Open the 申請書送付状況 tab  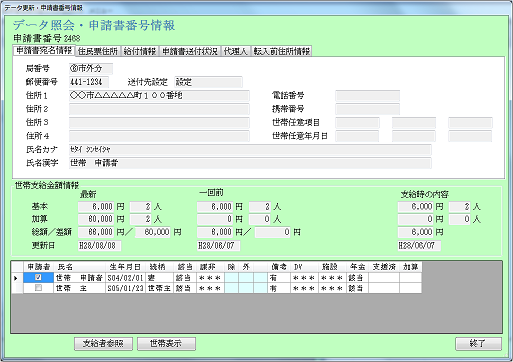[x=190, y=51]
